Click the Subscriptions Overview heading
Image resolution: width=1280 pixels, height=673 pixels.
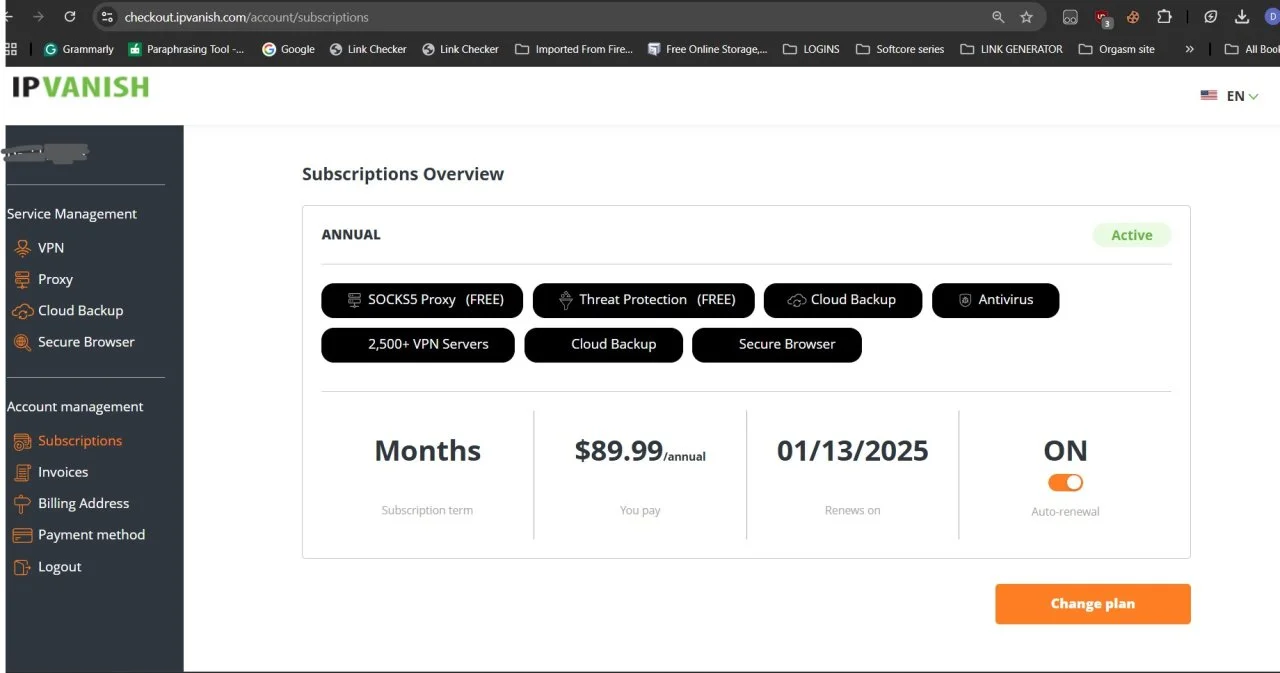(x=403, y=174)
